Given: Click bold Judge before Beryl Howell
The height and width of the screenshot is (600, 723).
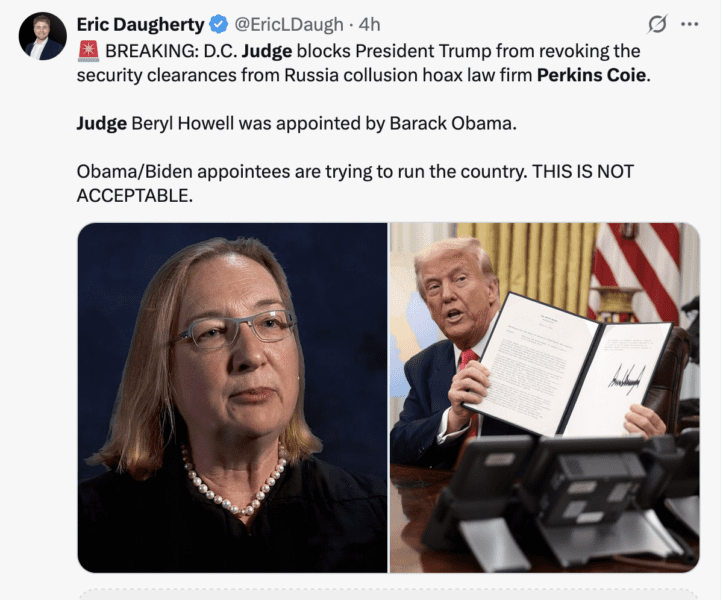Looking at the screenshot, I should pyautogui.click(x=101, y=124).
